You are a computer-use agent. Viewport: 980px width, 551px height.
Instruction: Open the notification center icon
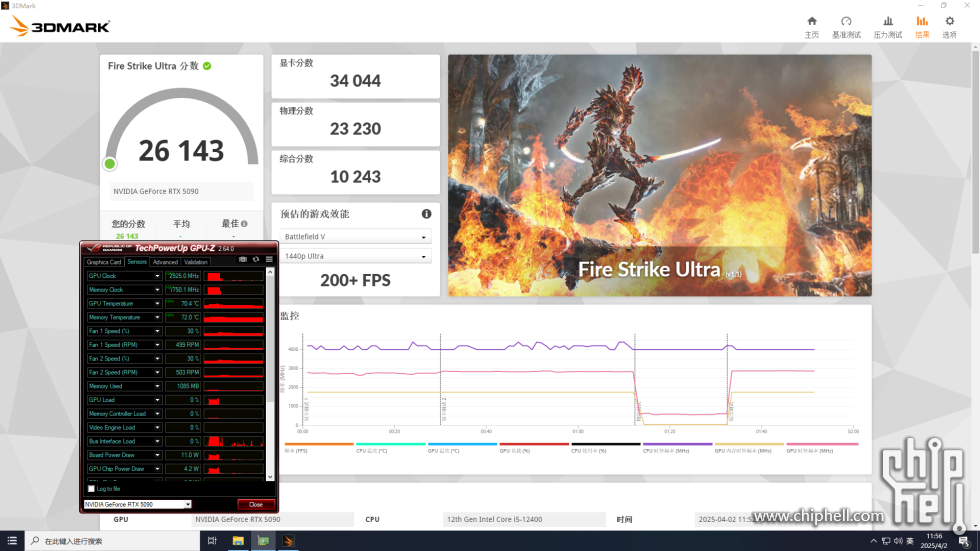tap(964, 541)
